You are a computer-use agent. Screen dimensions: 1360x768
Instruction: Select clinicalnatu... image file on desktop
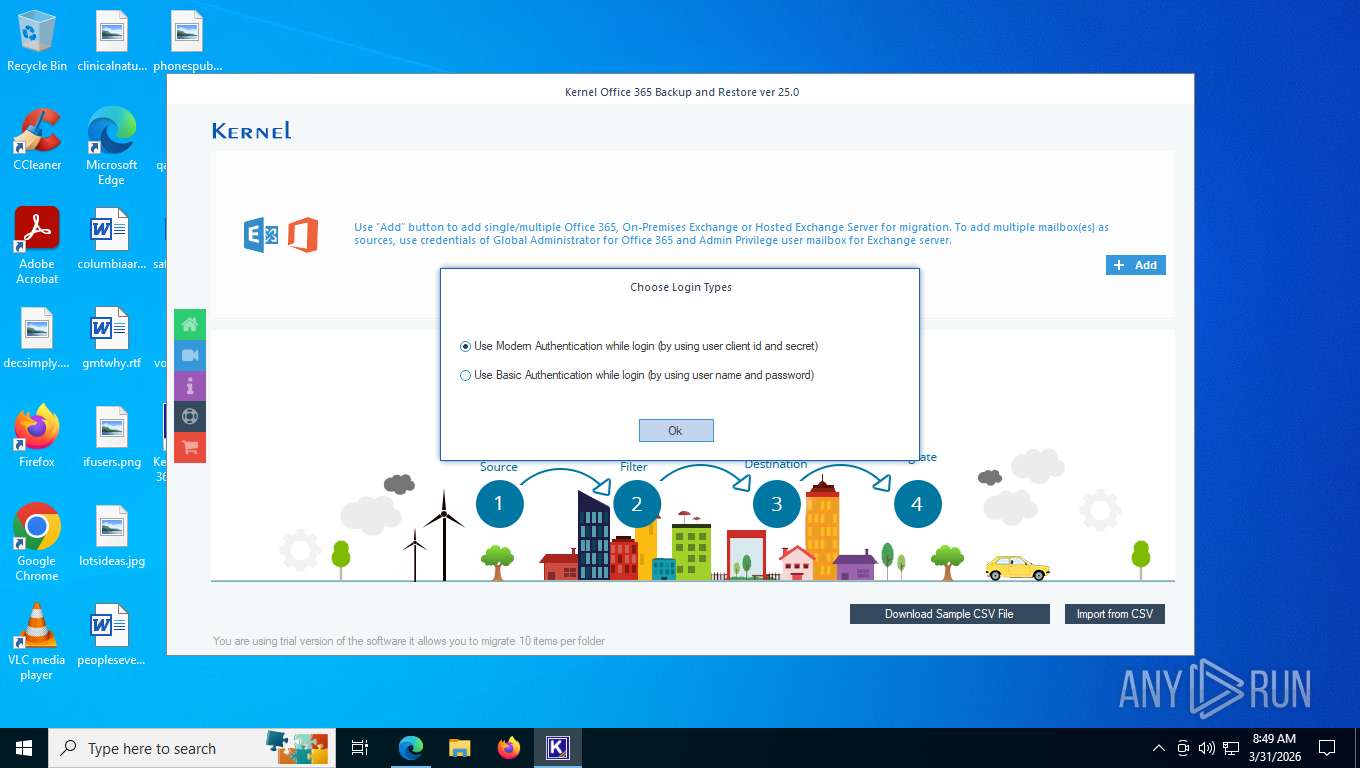coord(112,41)
